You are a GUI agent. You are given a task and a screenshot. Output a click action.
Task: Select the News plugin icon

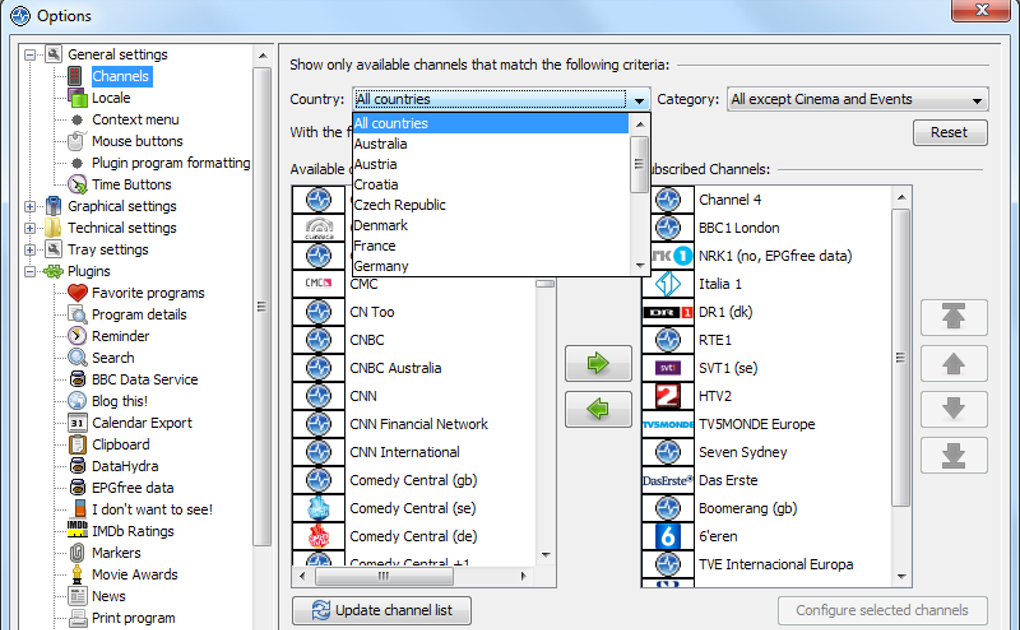77,596
